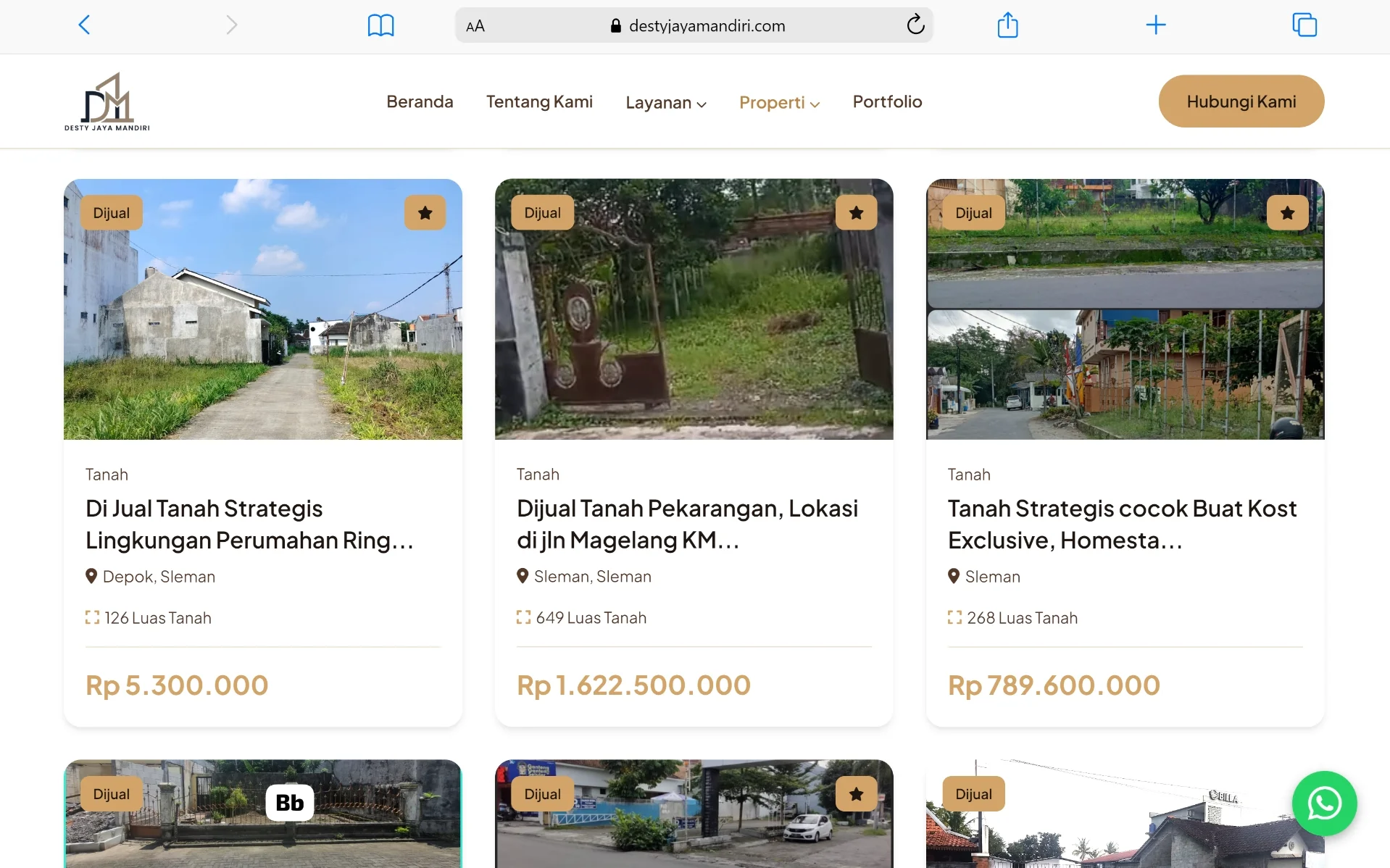Viewport: 1390px width, 868px height.
Task: Open a new tab with plus icon
Action: point(1156,25)
